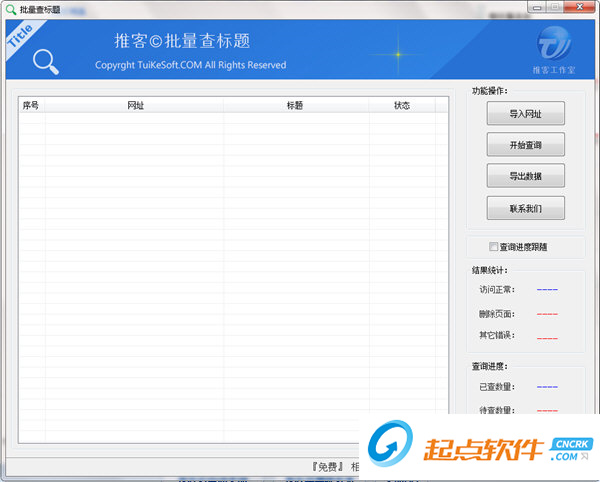Start the query with 开始查询

[x=525, y=145]
